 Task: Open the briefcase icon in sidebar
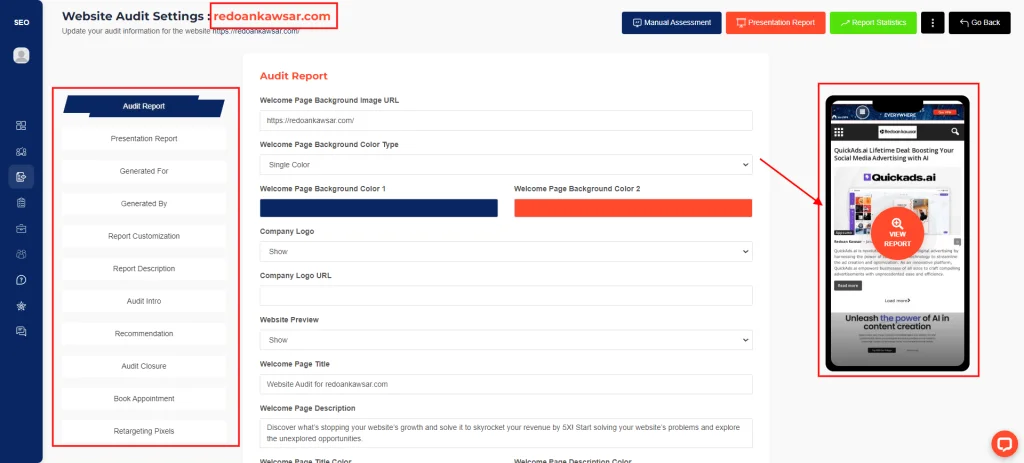(21, 228)
